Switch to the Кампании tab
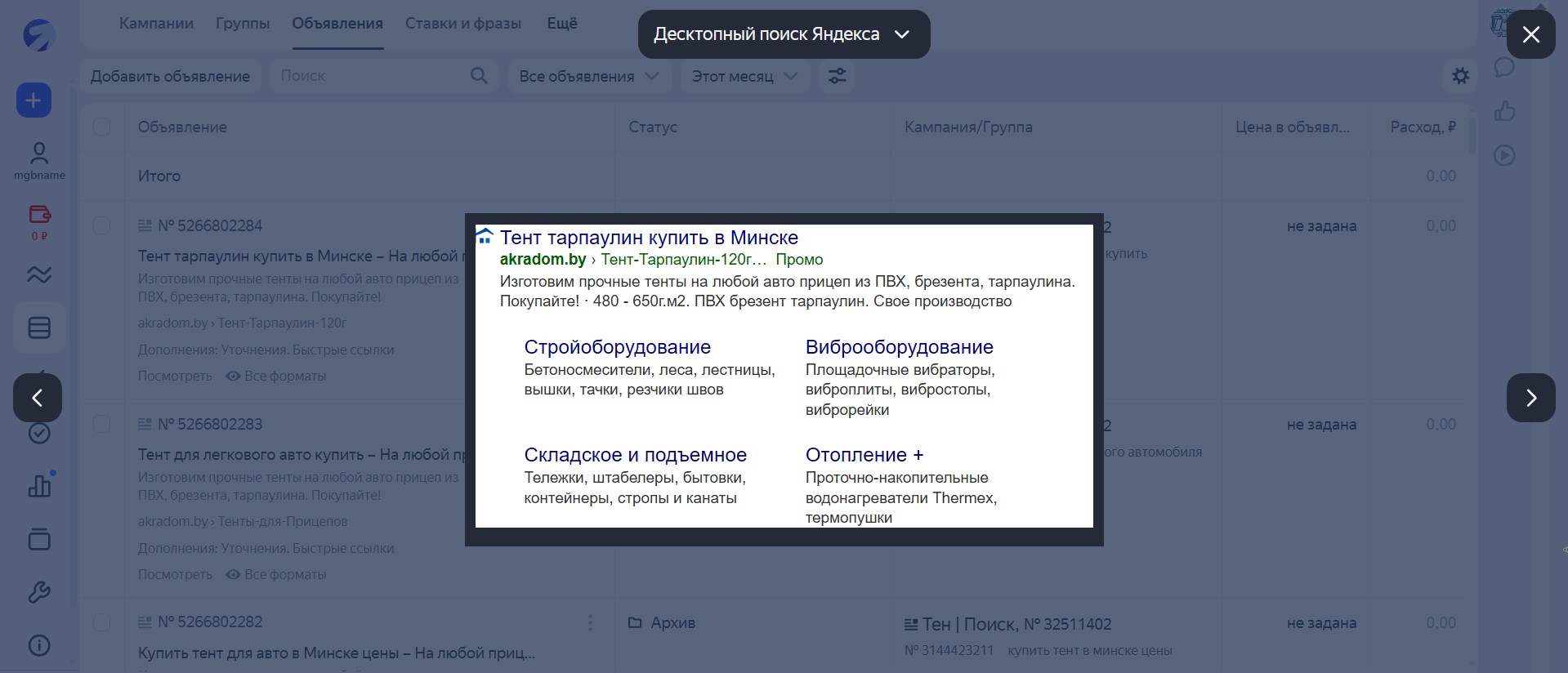 (156, 24)
